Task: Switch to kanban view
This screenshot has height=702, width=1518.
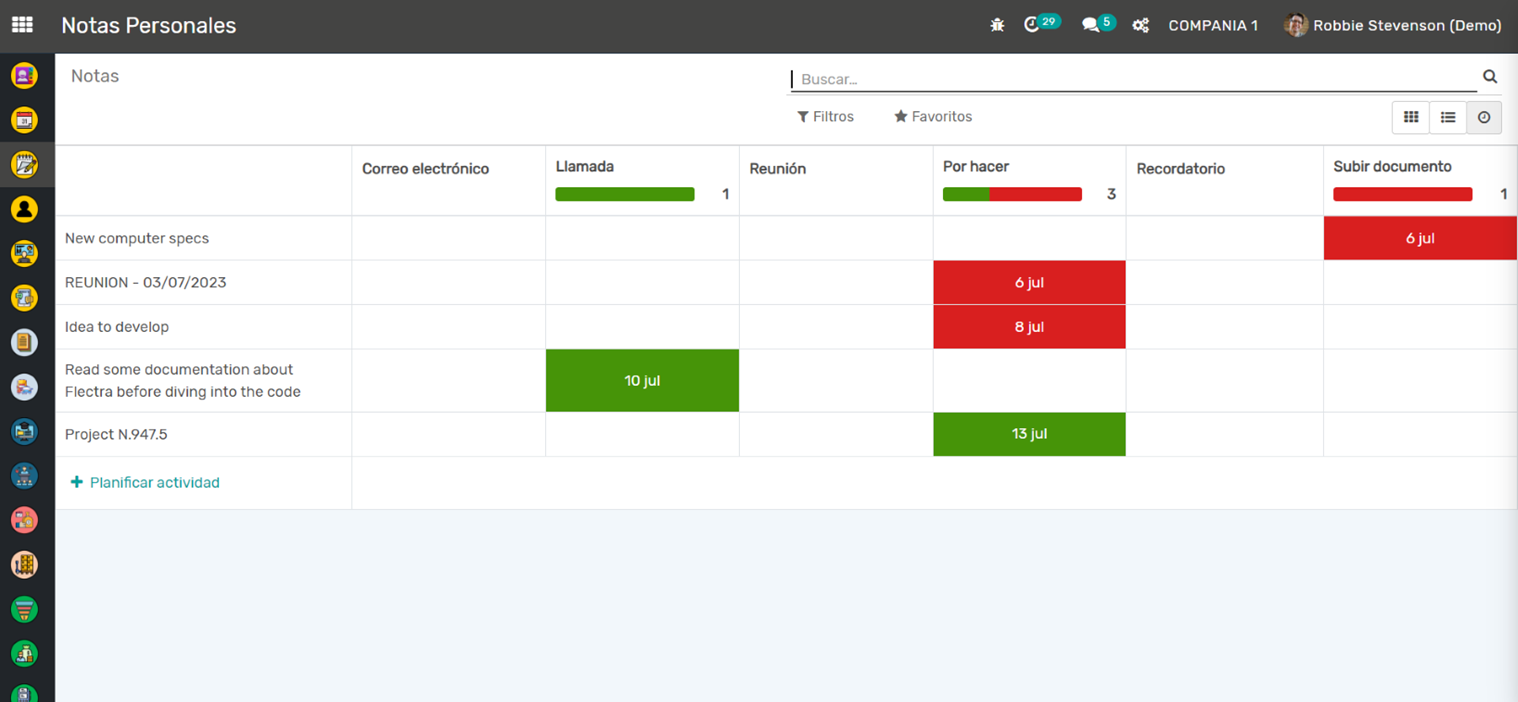Action: coord(1411,117)
